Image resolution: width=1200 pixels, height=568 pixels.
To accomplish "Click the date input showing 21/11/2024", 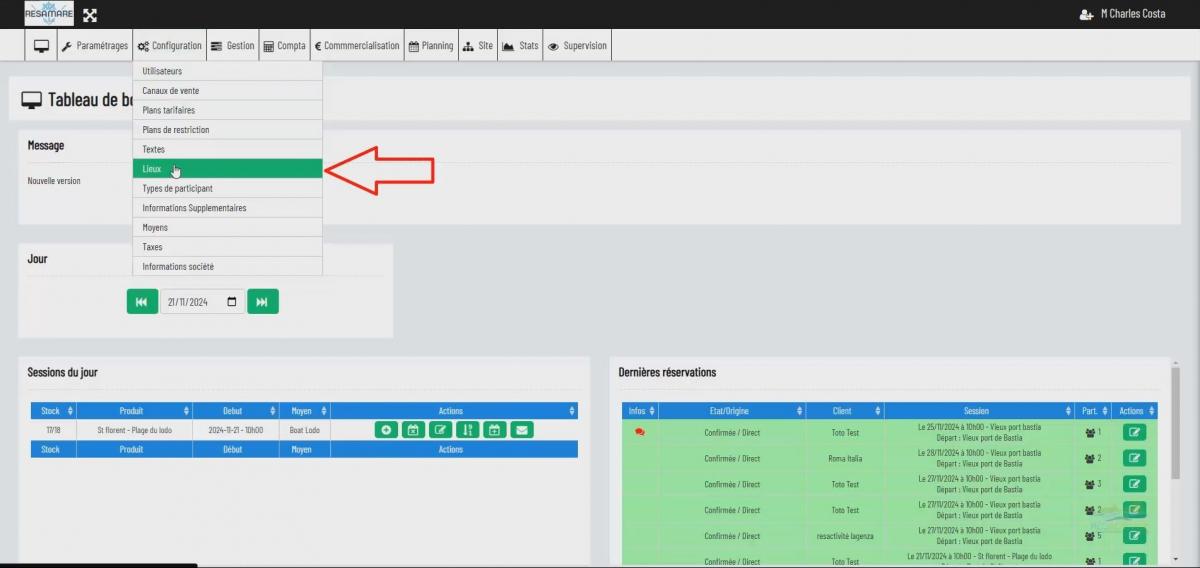I will (203, 302).
